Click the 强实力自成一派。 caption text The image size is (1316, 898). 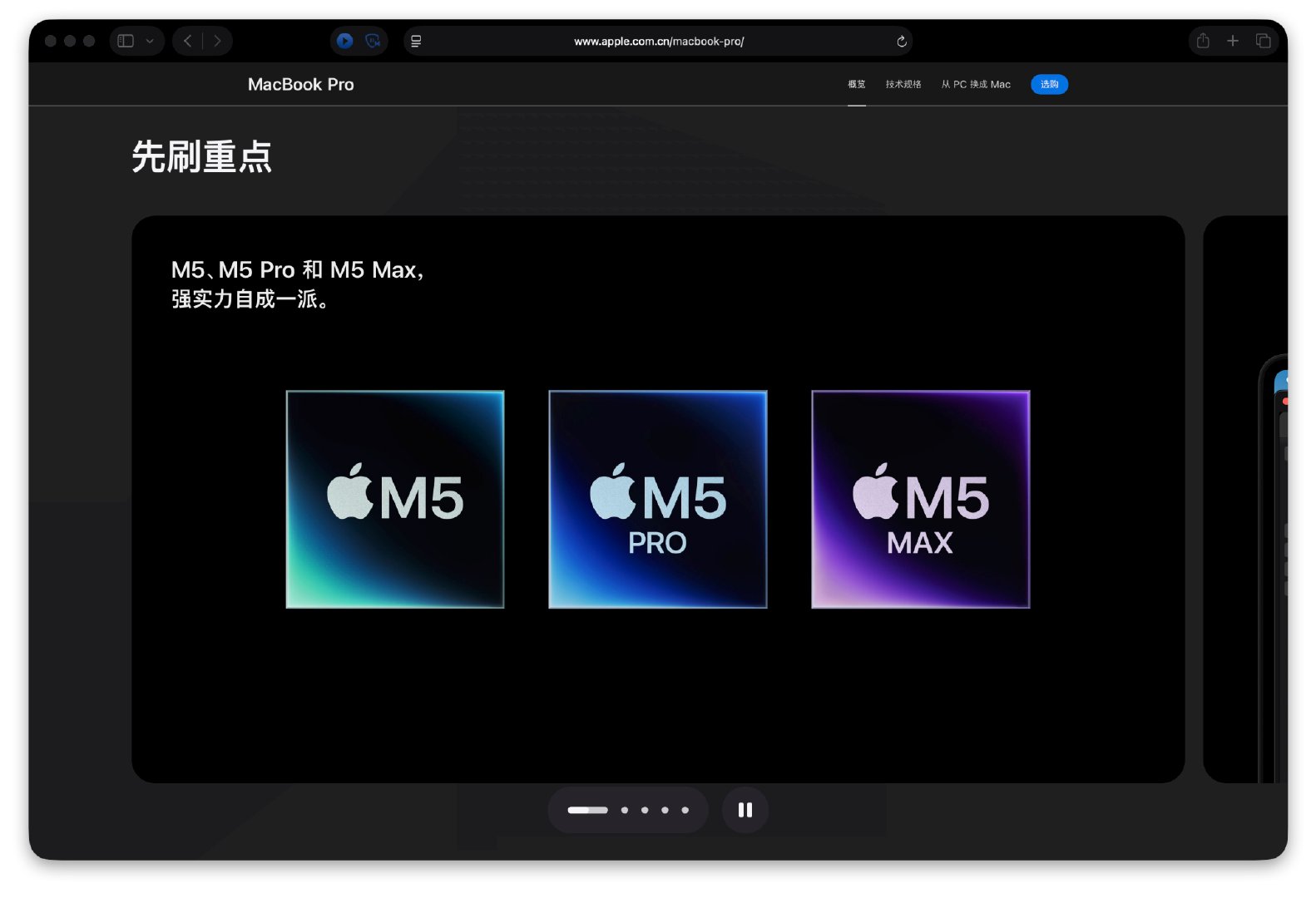tap(250, 299)
